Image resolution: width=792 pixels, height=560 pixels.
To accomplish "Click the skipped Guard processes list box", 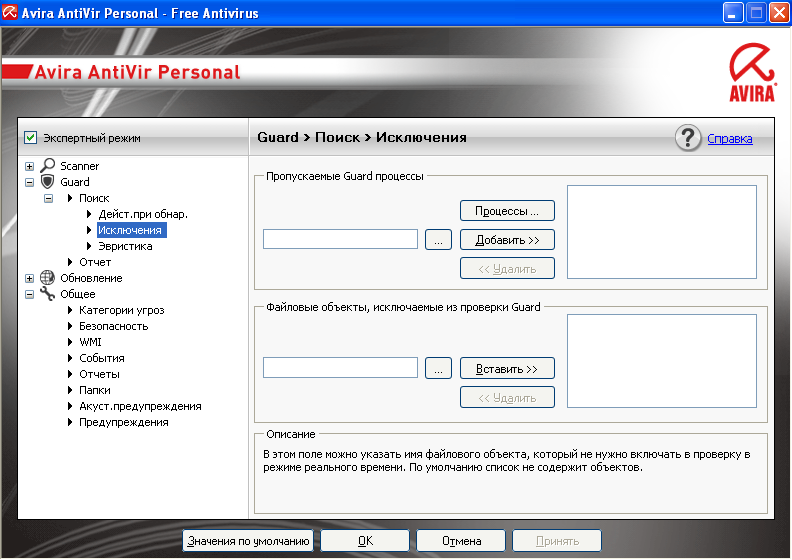I will (x=662, y=232).
